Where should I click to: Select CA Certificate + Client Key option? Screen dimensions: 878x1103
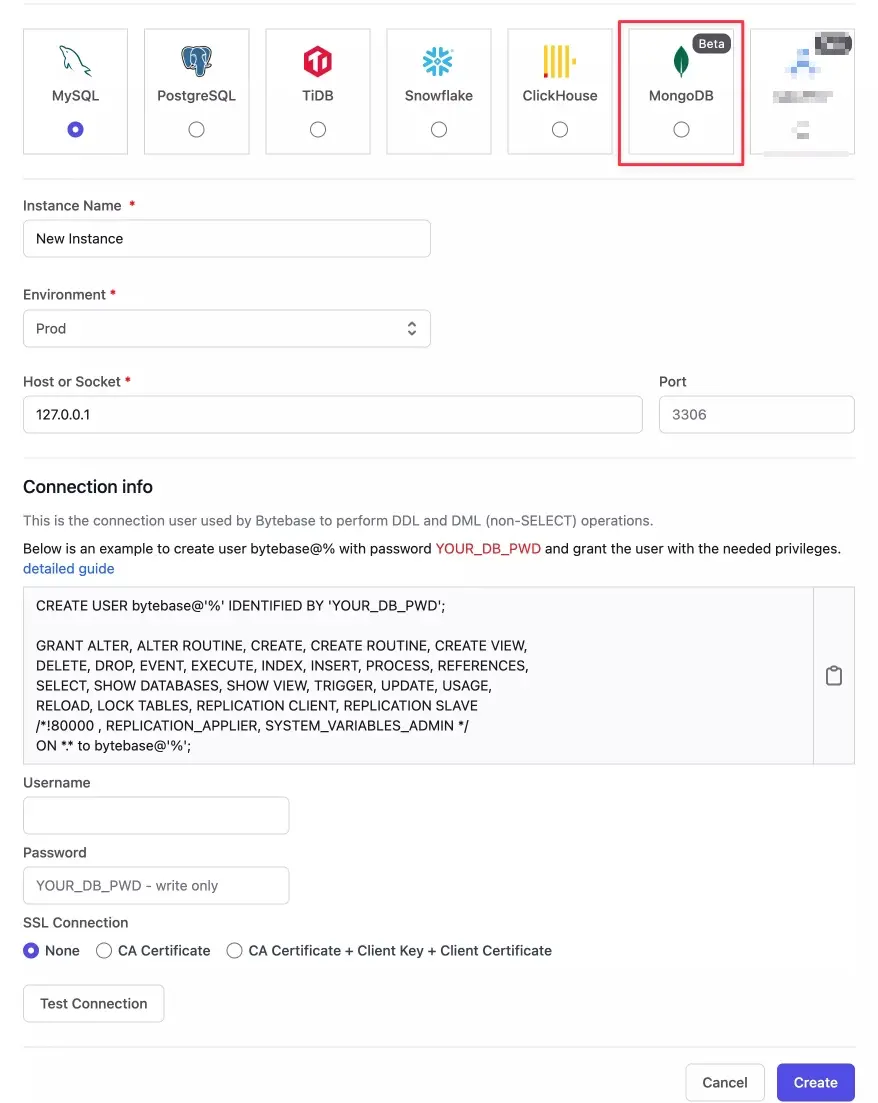(x=234, y=950)
